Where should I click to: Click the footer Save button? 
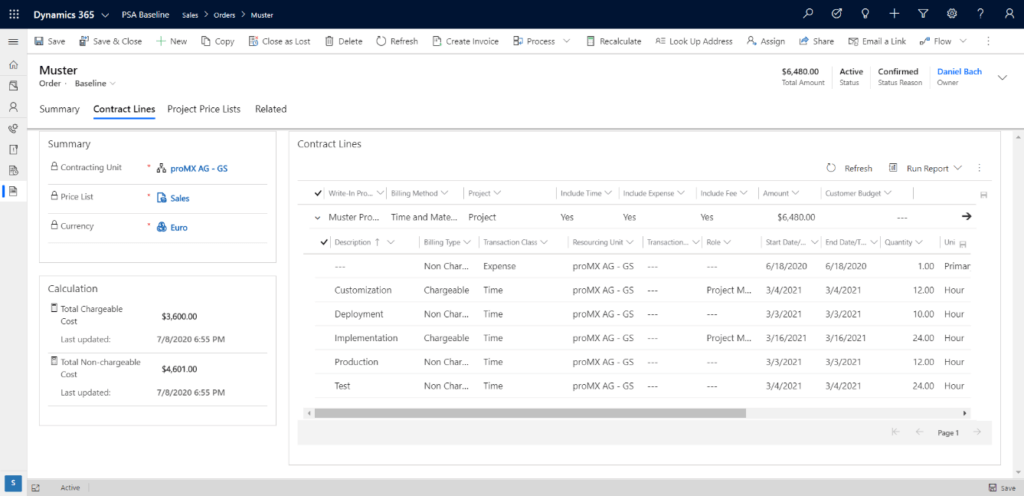1002,488
